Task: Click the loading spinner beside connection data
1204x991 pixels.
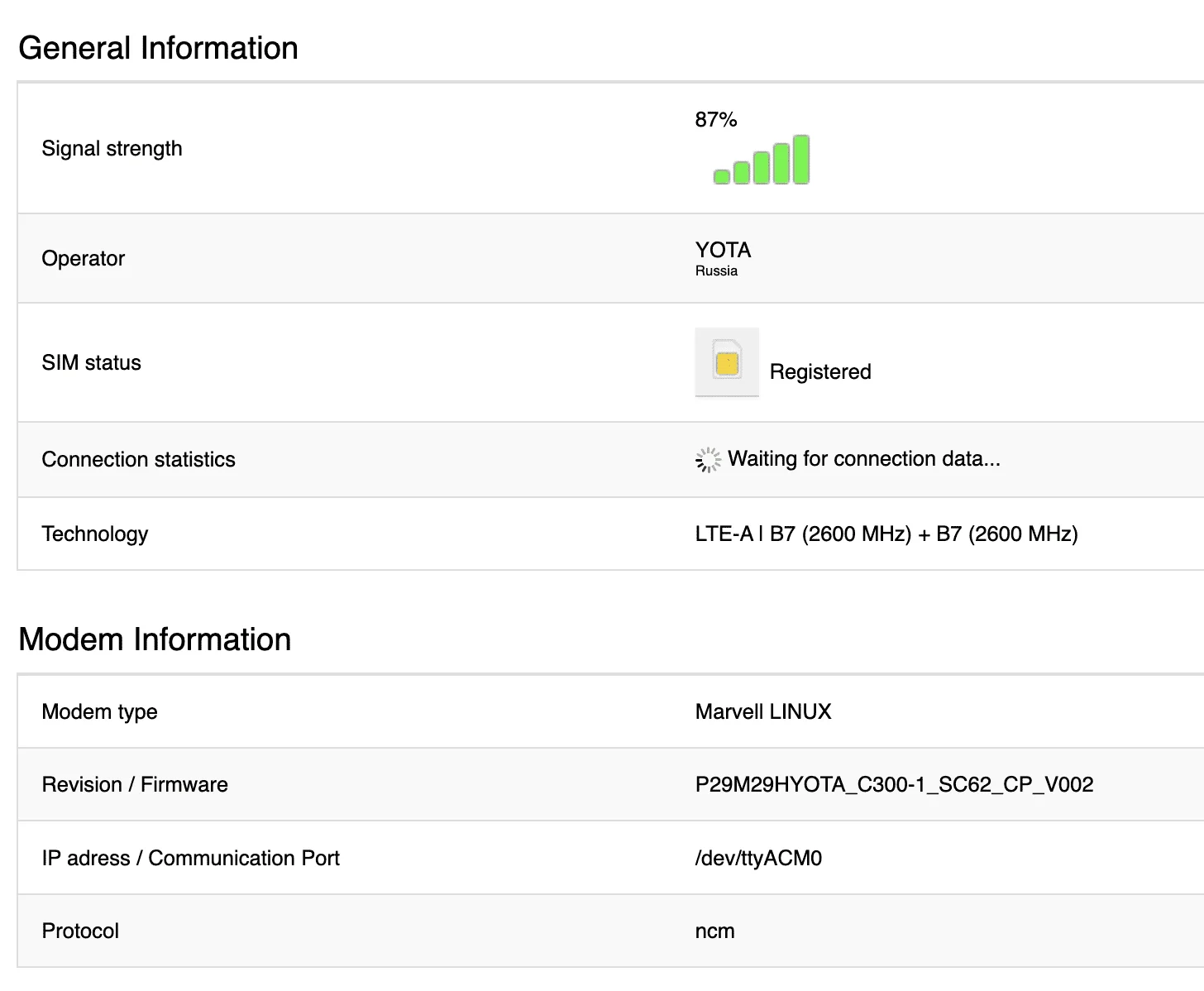Action: tap(708, 460)
